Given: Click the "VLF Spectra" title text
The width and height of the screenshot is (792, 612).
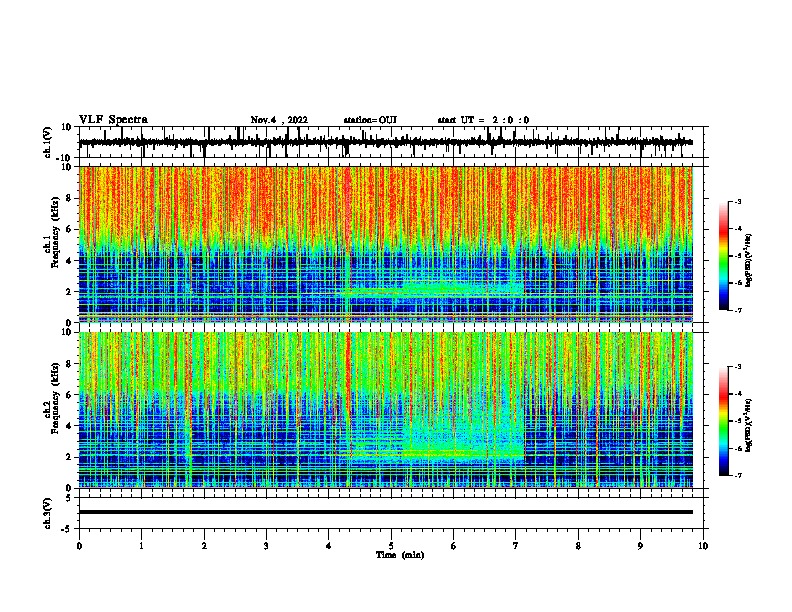Looking at the screenshot, I should 113,120.
